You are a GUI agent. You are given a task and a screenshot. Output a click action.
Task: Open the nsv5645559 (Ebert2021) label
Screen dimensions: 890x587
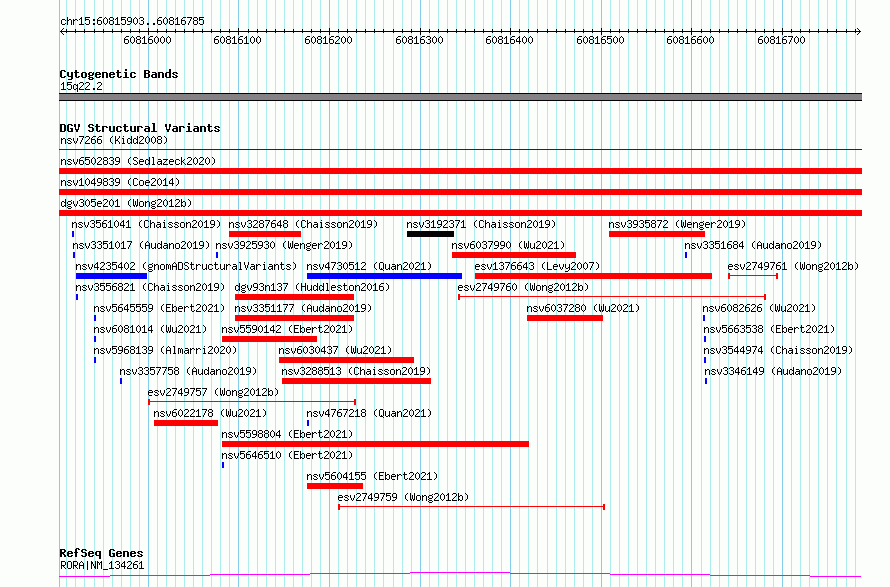coord(159,308)
